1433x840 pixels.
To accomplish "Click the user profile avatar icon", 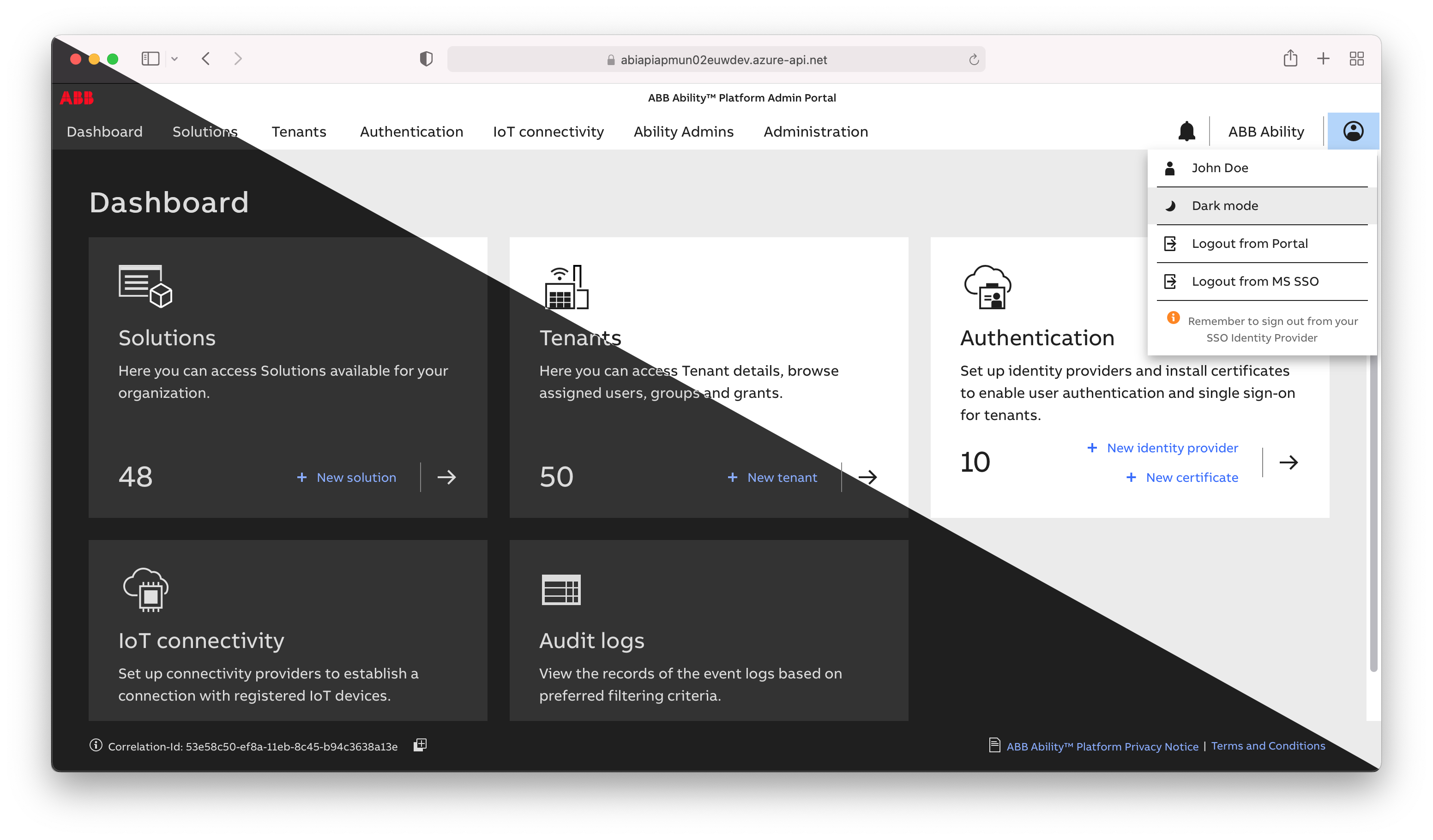I will tap(1354, 131).
